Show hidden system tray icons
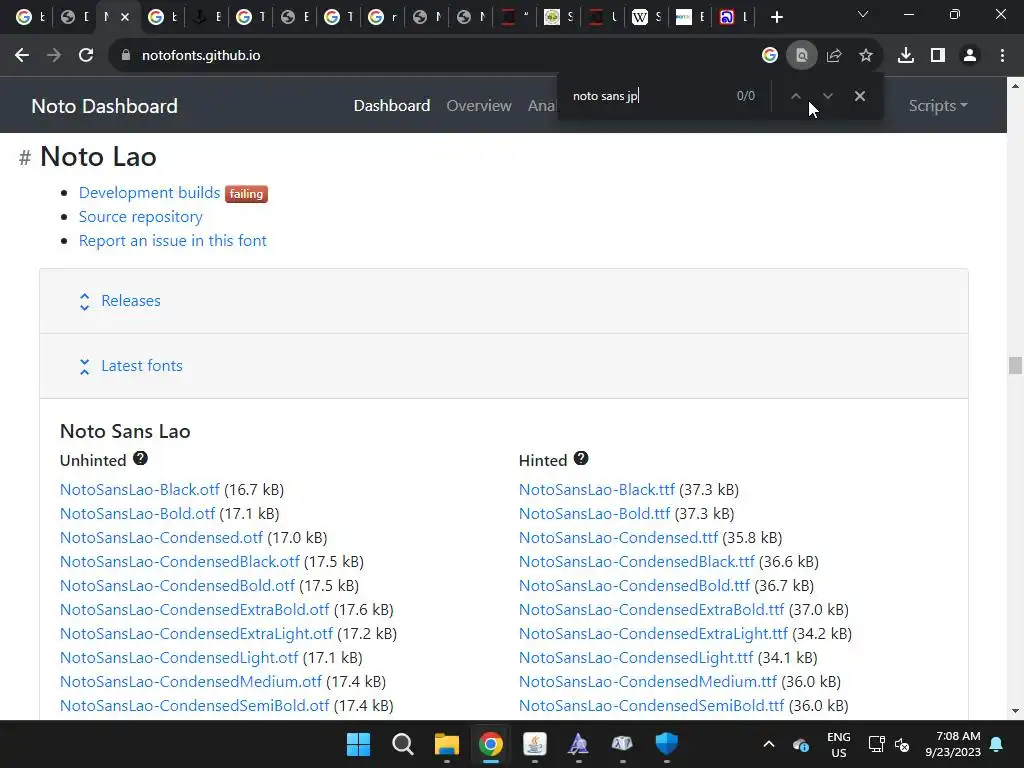Viewport: 1024px width, 768px height. click(769, 744)
